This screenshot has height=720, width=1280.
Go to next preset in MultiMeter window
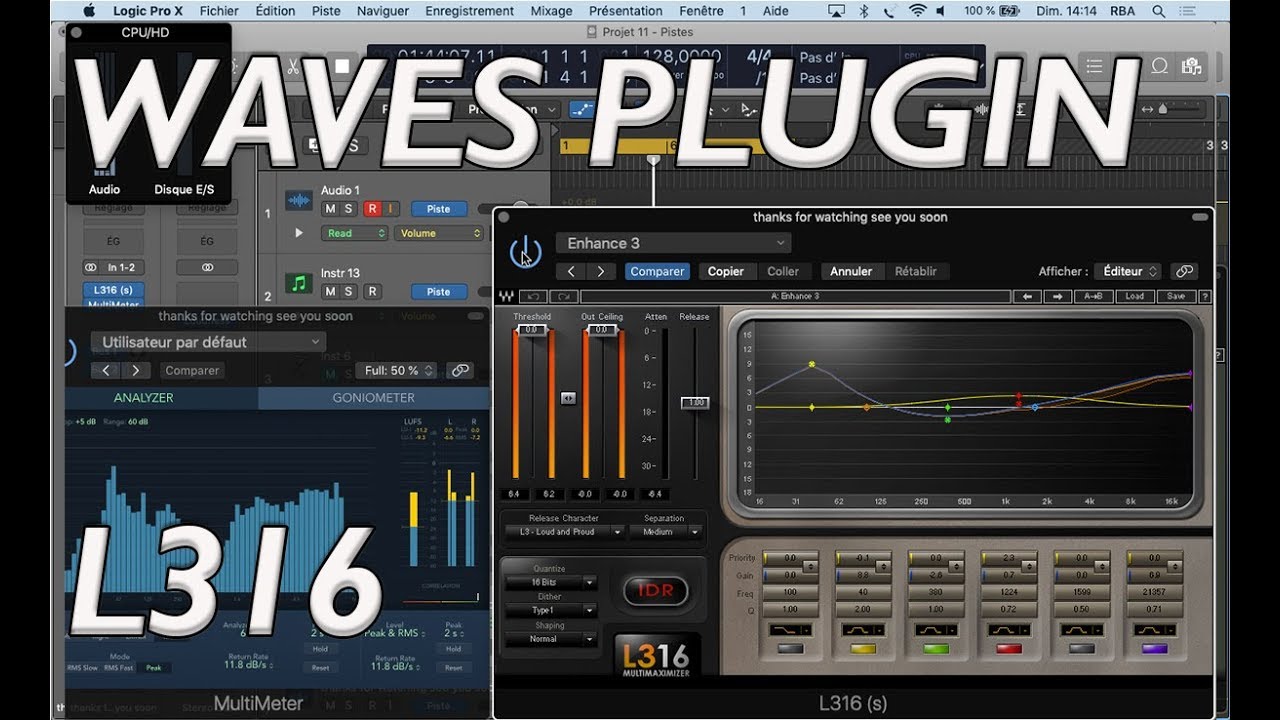pyautogui.click(x=135, y=370)
